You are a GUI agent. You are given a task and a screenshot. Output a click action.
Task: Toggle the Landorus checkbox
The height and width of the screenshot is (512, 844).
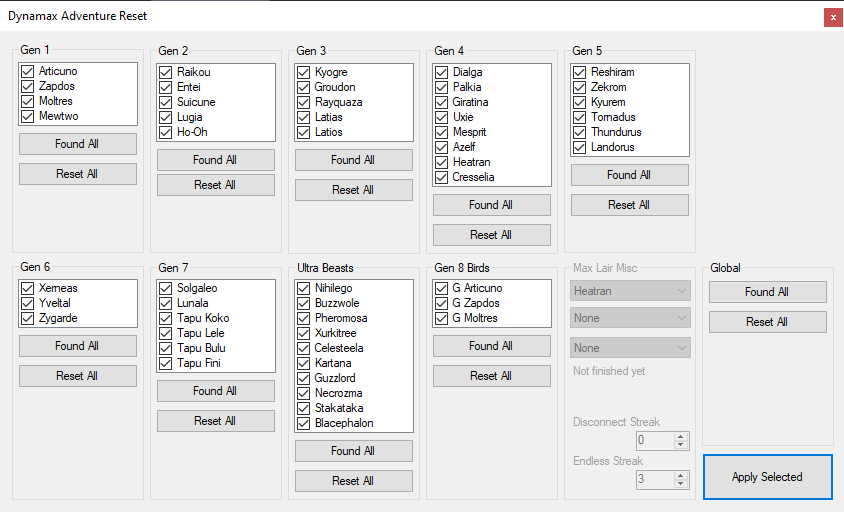tap(579, 147)
